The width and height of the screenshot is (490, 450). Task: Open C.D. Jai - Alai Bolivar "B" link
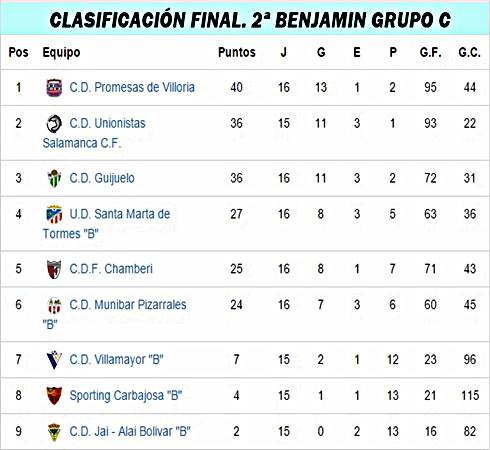(x=130, y=431)
